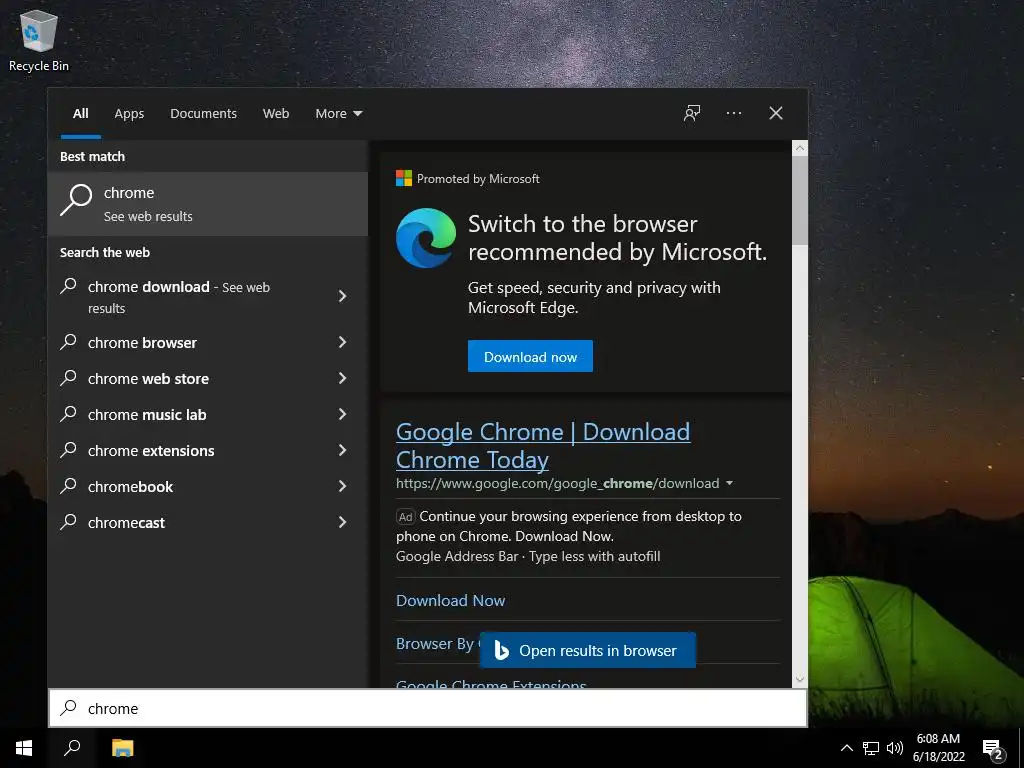Click the Download Now link
This screenshot has width=1024, height=768.
pos(451,600)
